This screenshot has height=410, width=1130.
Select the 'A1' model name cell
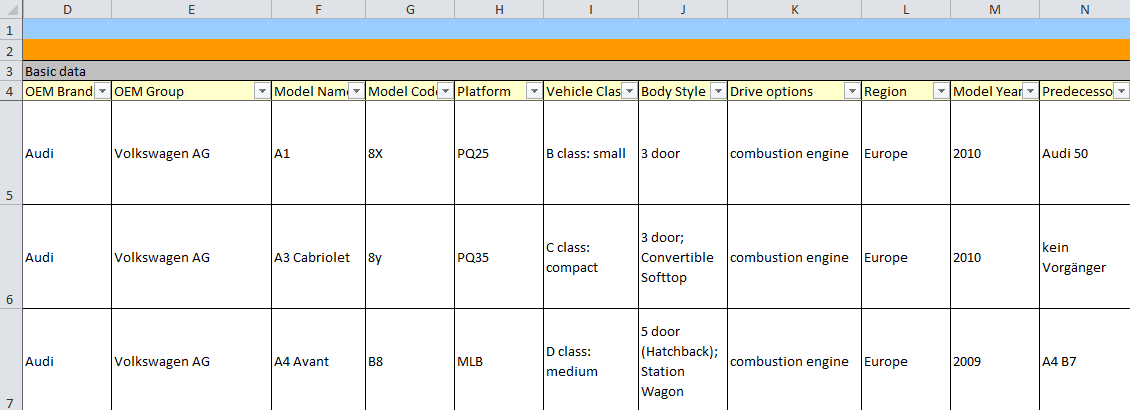(319, 153)
